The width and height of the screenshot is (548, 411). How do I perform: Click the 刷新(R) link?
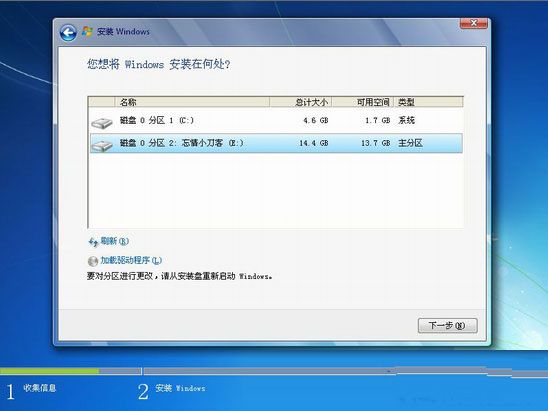[115, 241]
